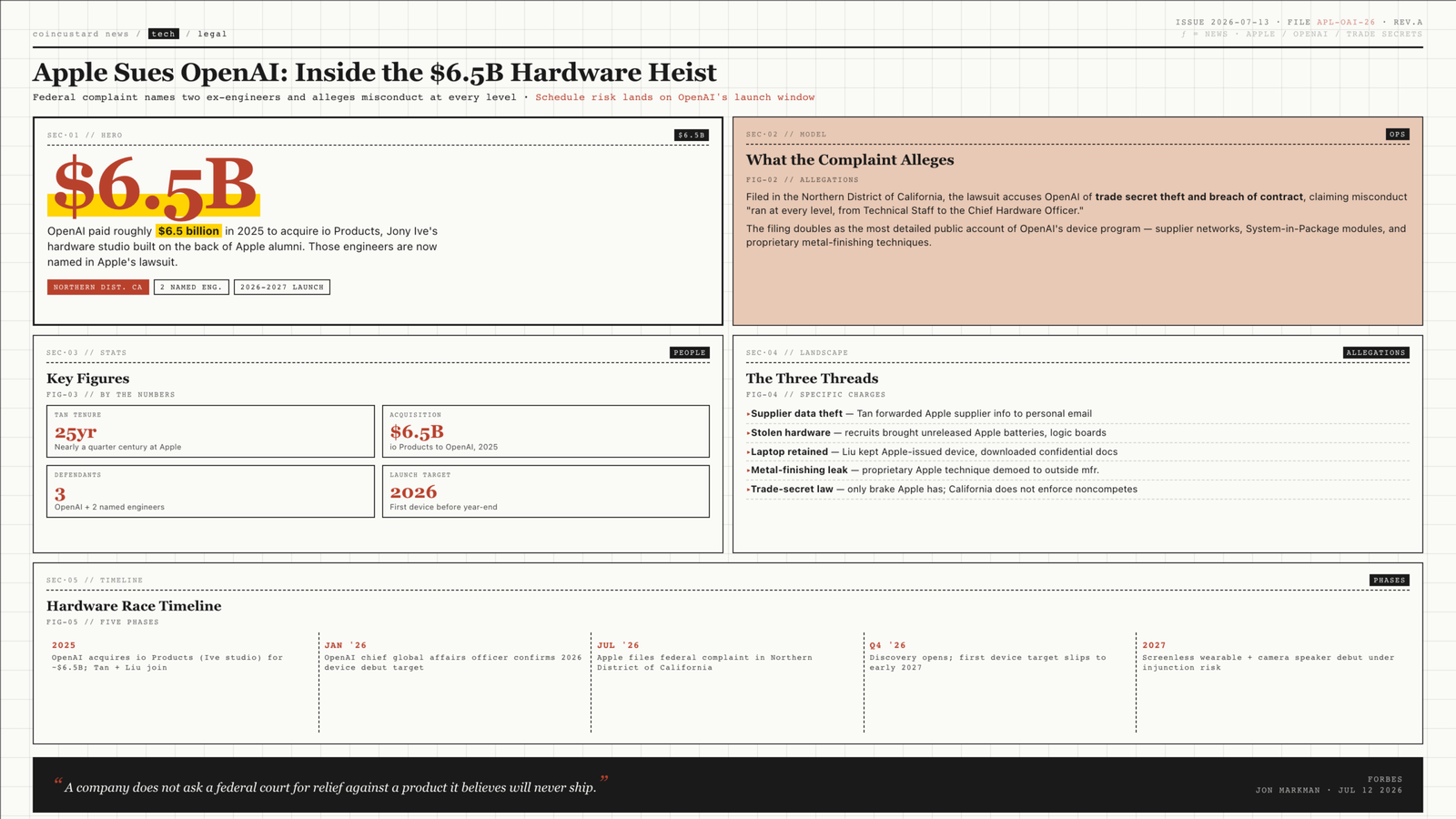Click the 'SEC·05 // TIMELINE' section label
1456x819 pixels.
tap(95, 581)
